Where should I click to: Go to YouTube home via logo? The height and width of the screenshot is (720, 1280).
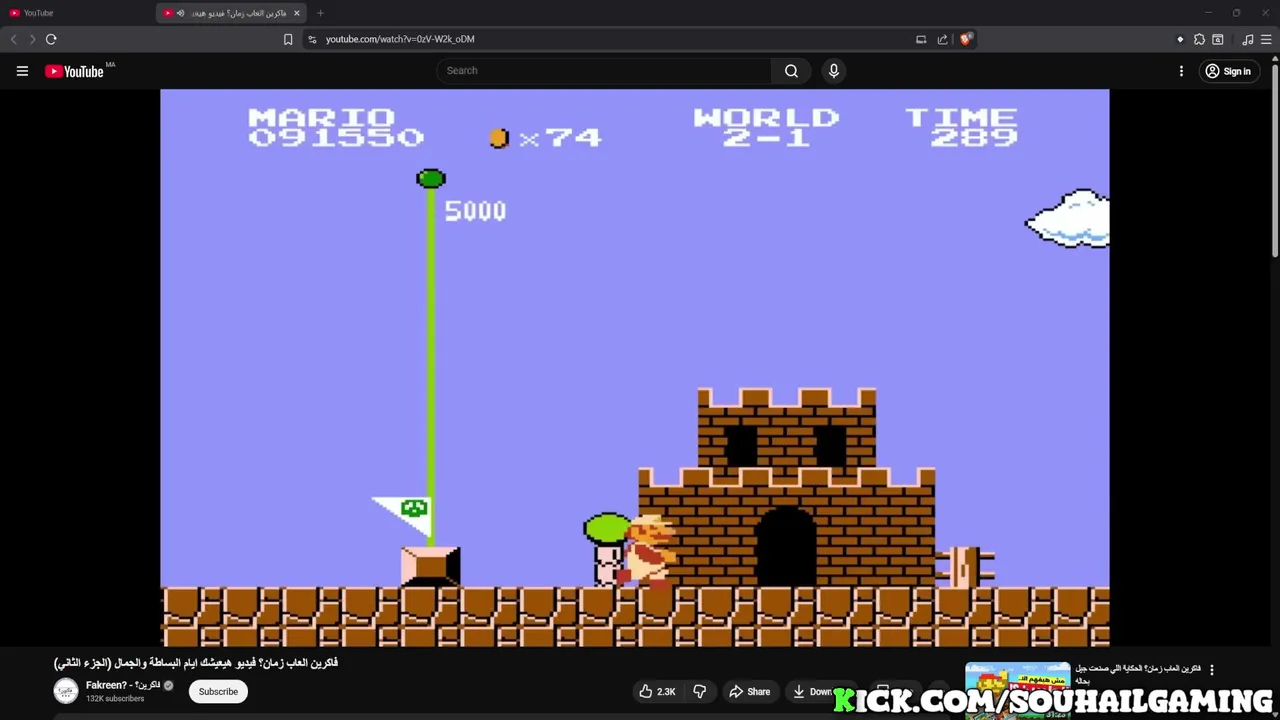(74, 71)
